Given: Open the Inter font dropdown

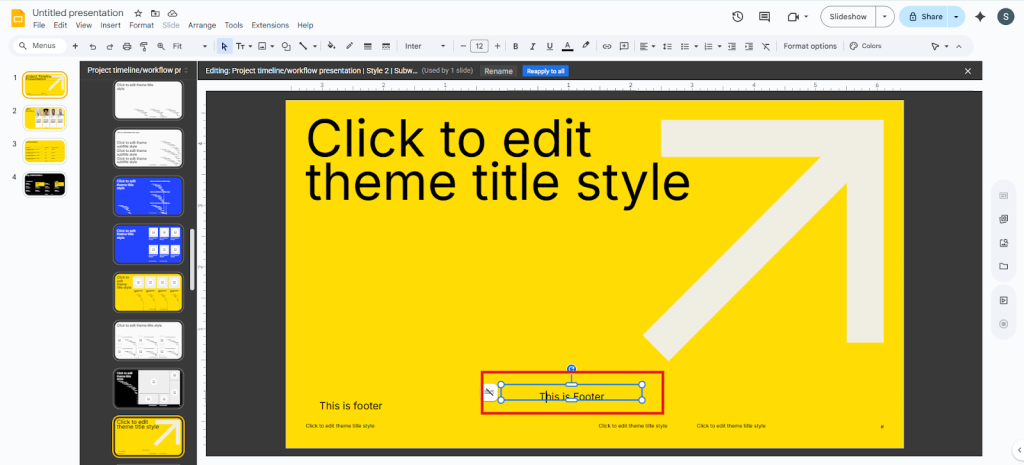Looking at the screenshot, I should (425, 46).
